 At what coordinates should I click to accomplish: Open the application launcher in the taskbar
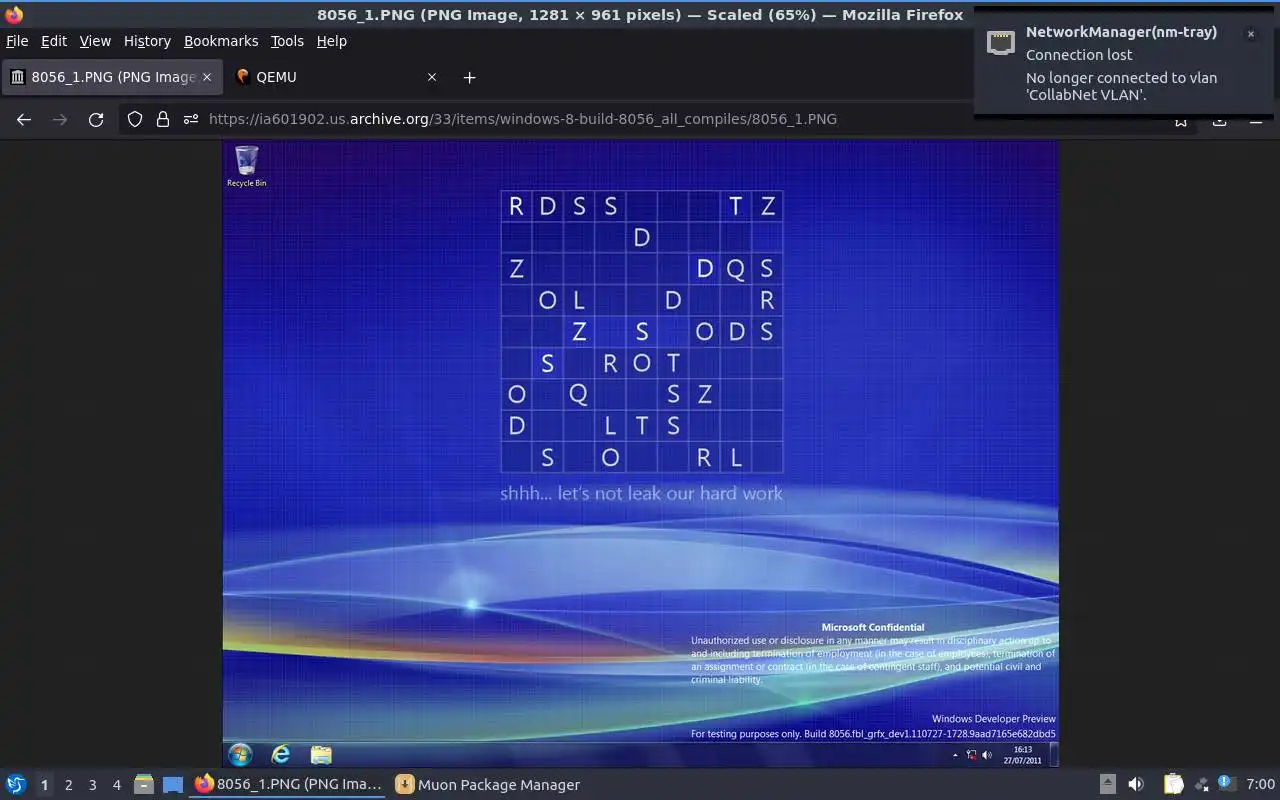click(x=16, y=785)
